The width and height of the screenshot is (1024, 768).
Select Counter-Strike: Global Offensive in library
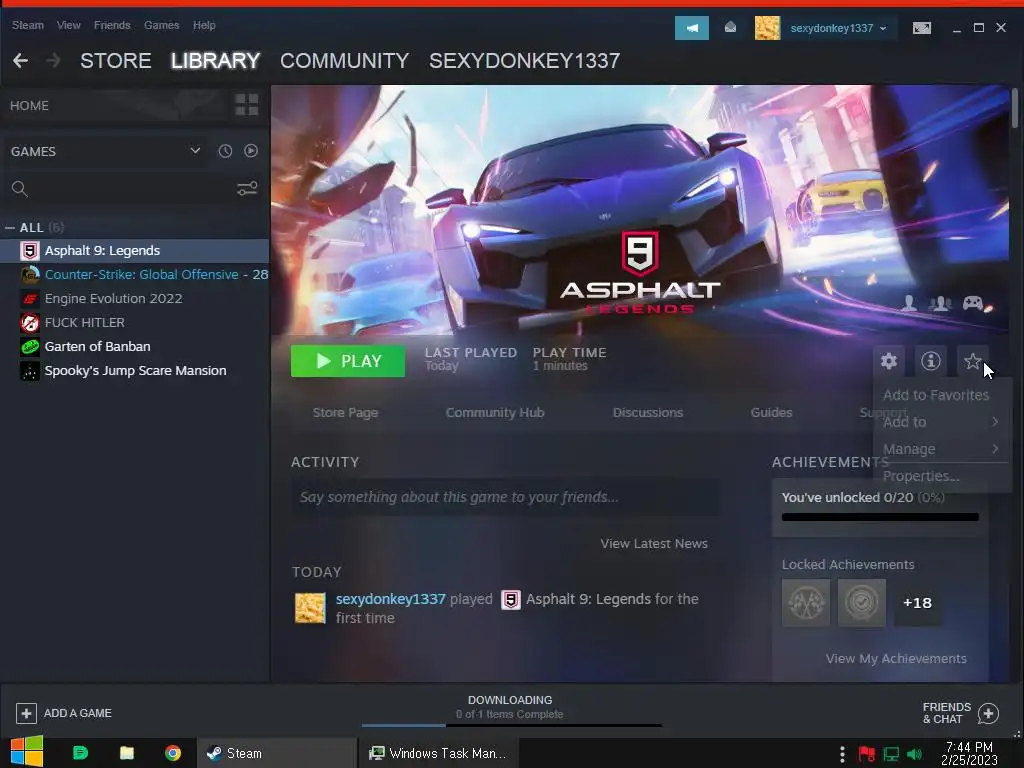coord(135,274)
